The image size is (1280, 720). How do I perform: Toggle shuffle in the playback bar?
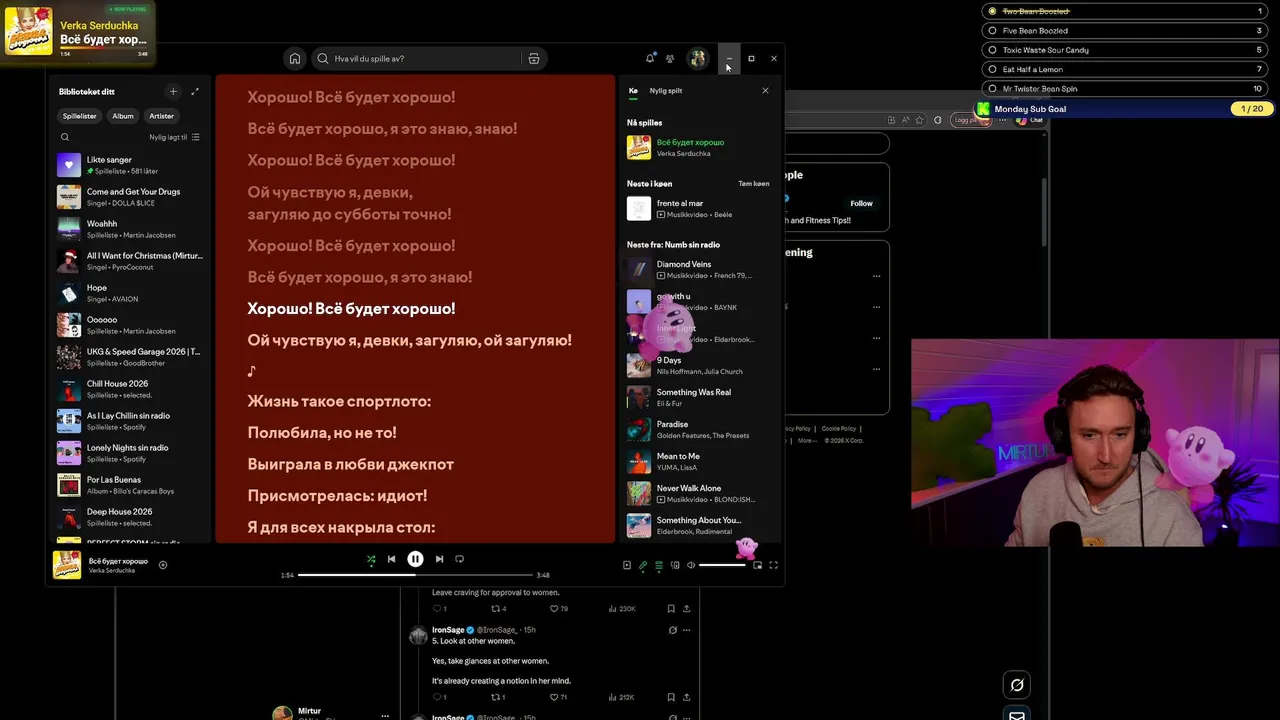(x=371, y=559)
